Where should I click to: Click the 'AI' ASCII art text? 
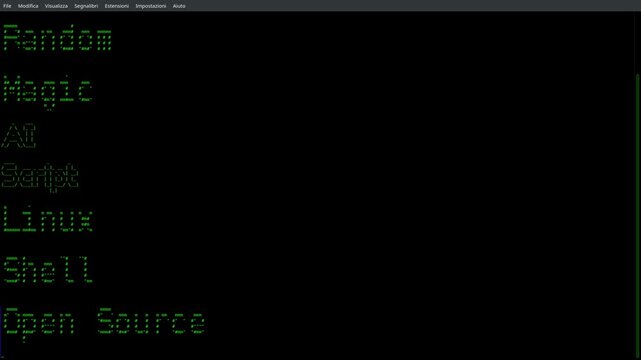[19, 136]
